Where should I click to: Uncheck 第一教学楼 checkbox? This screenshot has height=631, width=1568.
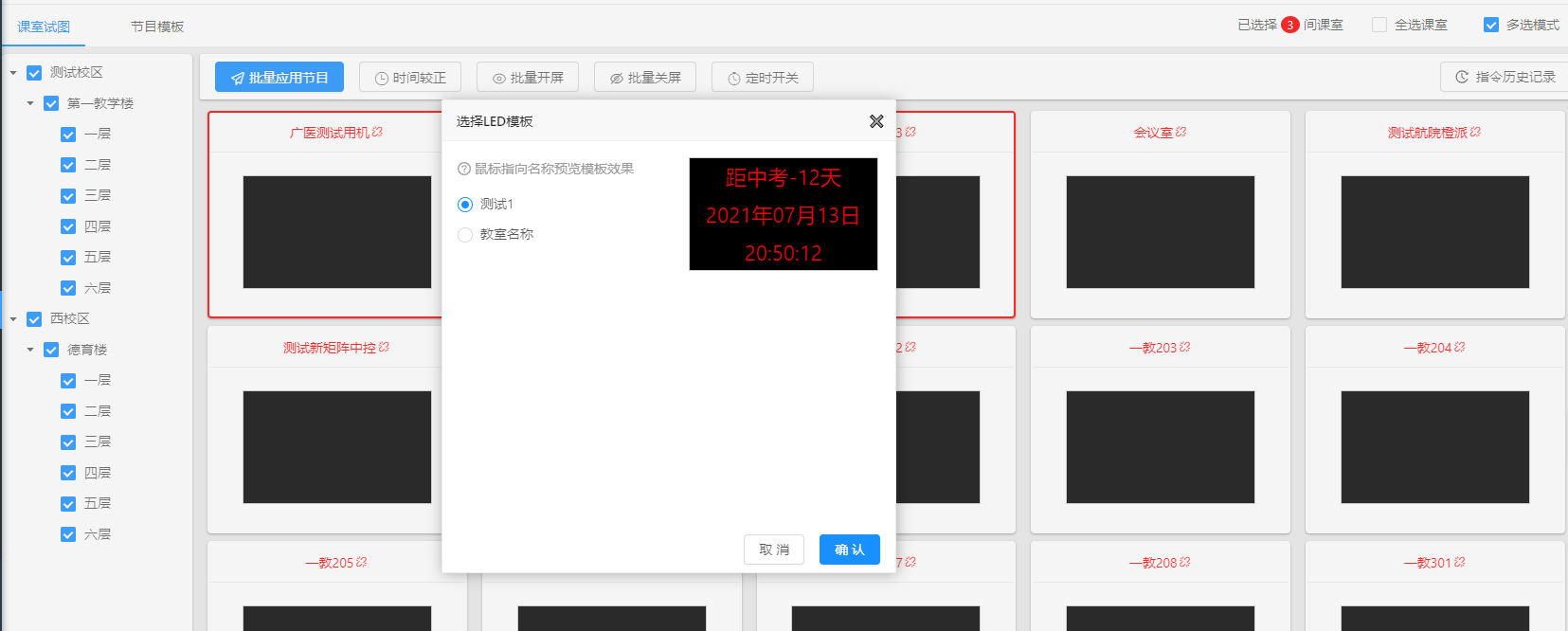51,103
